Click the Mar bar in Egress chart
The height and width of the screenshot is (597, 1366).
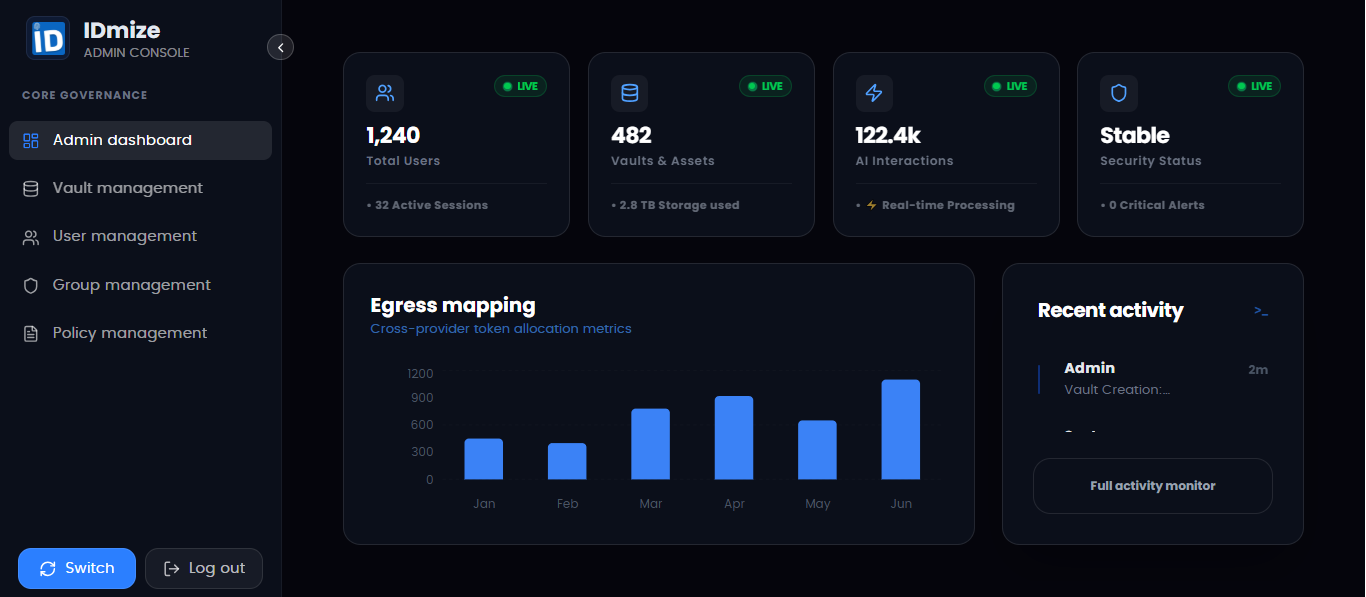[651, 444]
